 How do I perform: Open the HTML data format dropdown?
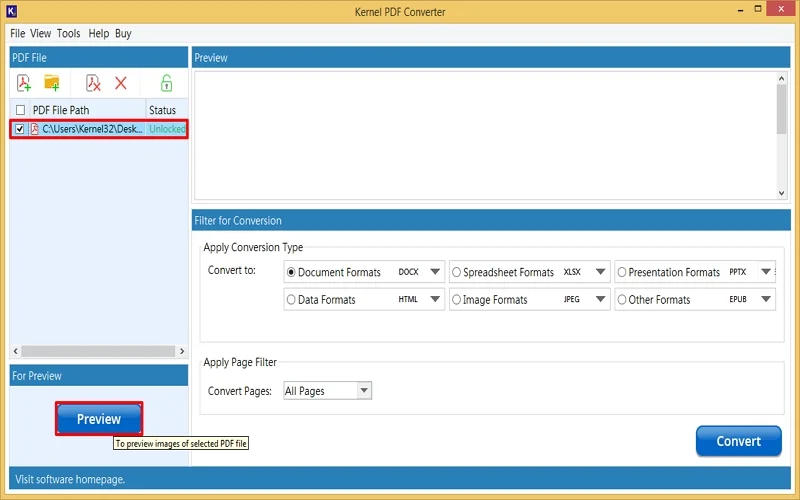point(435,299)
